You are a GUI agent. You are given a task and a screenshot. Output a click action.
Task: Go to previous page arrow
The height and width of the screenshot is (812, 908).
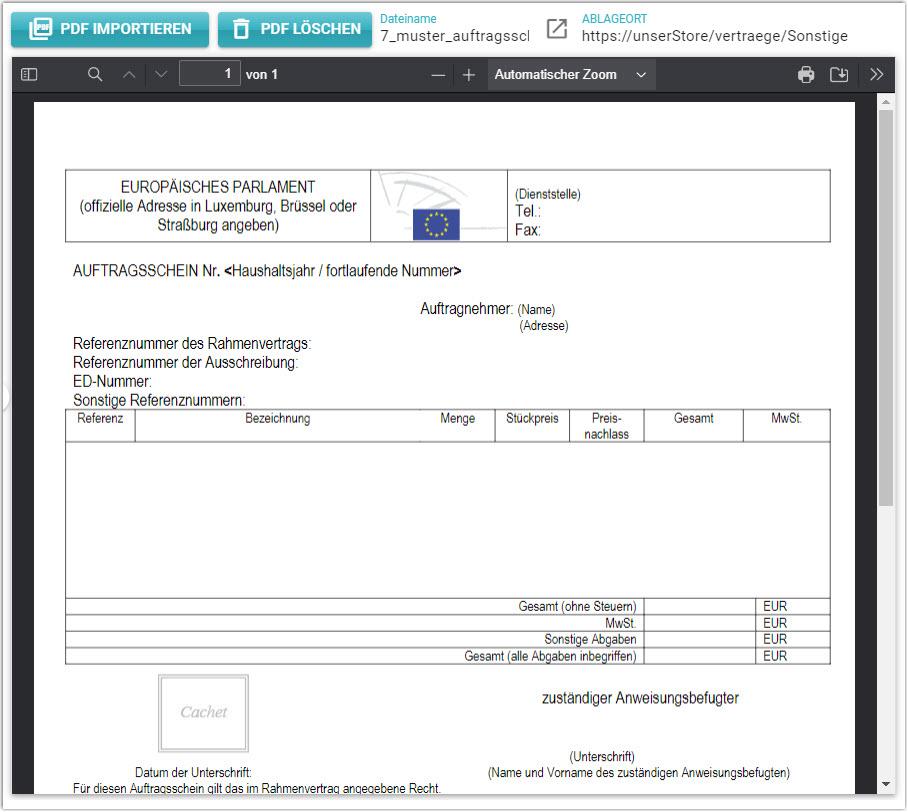(x=128, y=75)
